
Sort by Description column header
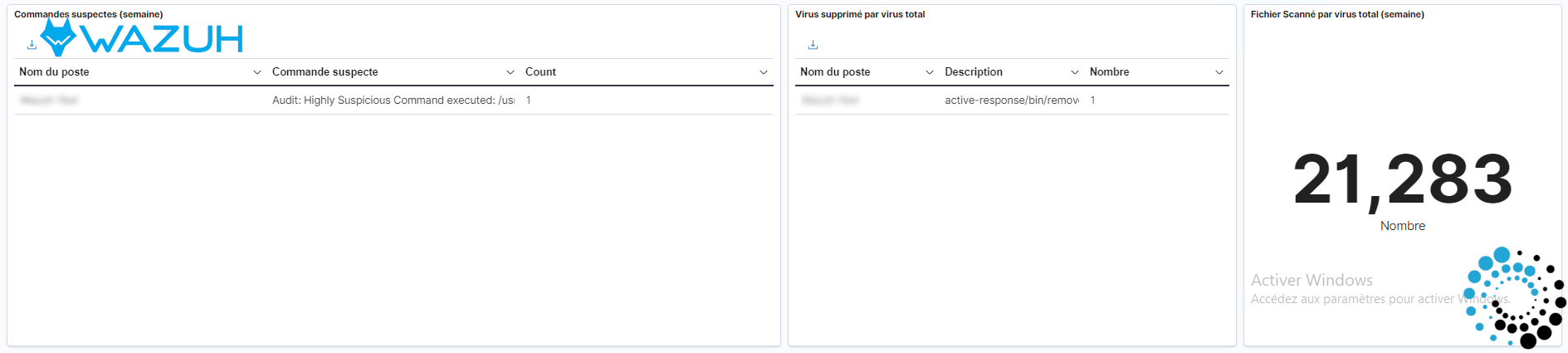pos(974,72)
